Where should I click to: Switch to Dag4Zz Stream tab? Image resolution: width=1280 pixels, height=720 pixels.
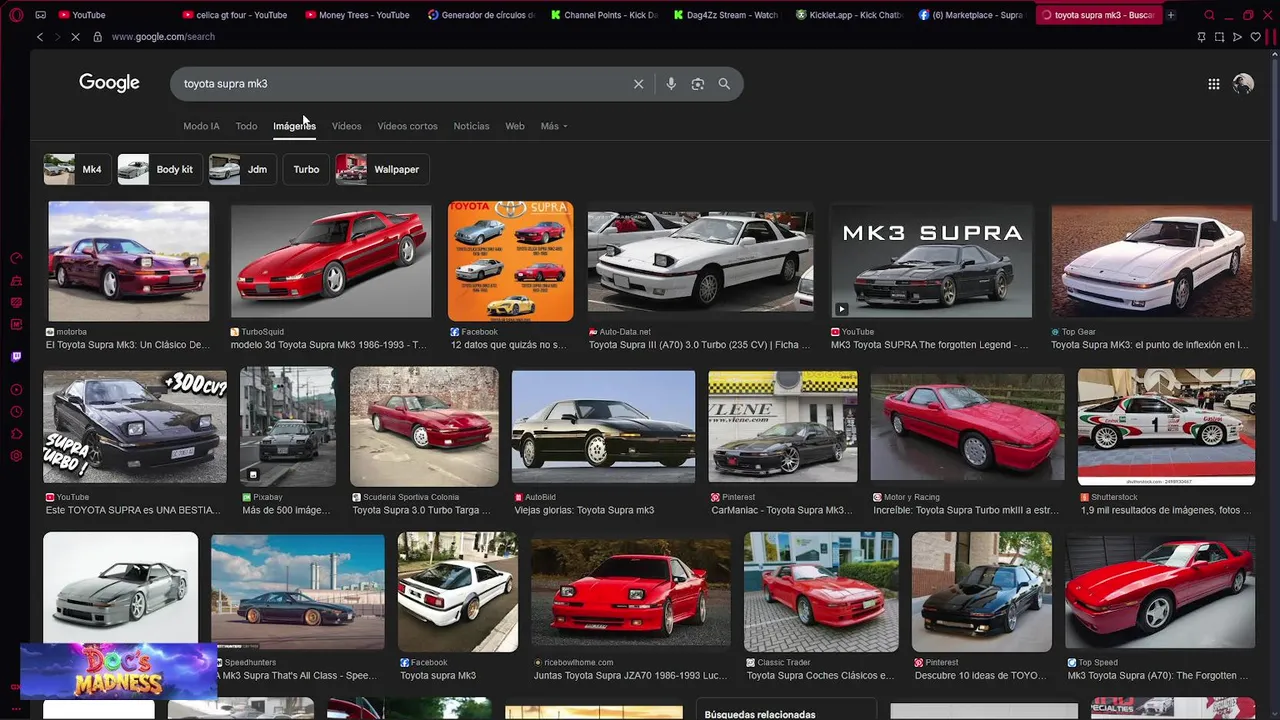[x=727, y=15]
